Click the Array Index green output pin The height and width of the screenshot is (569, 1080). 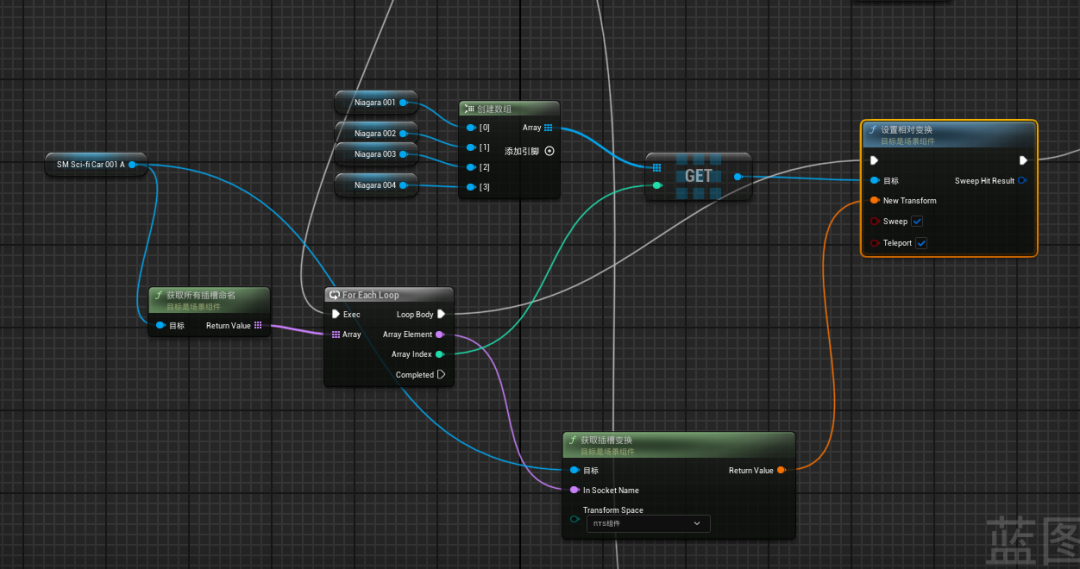pyautogui.click(x=439, y=355)
